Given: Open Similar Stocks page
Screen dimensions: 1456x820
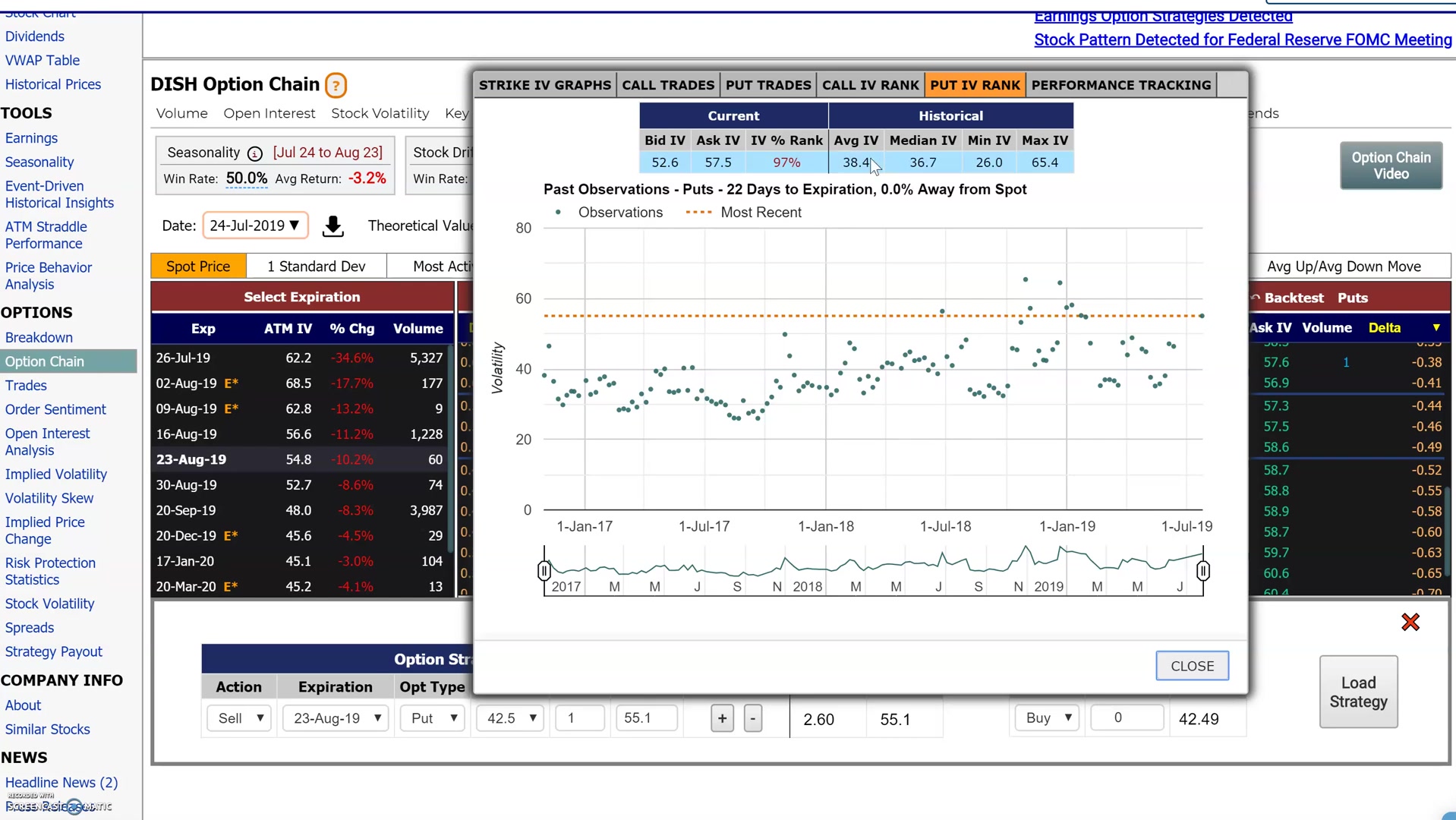Looking at the screenshot, I should click(x=48, y=730).
